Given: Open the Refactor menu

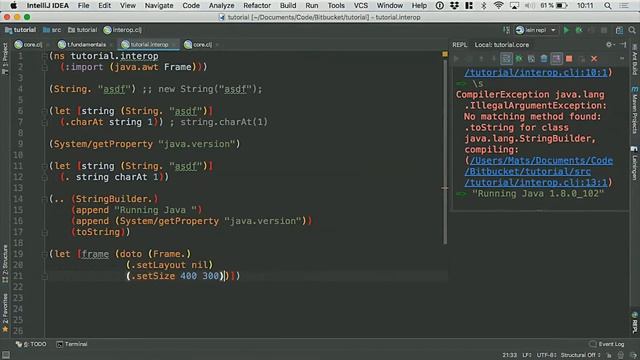Looking at the screenshot, I should (257, 5).
